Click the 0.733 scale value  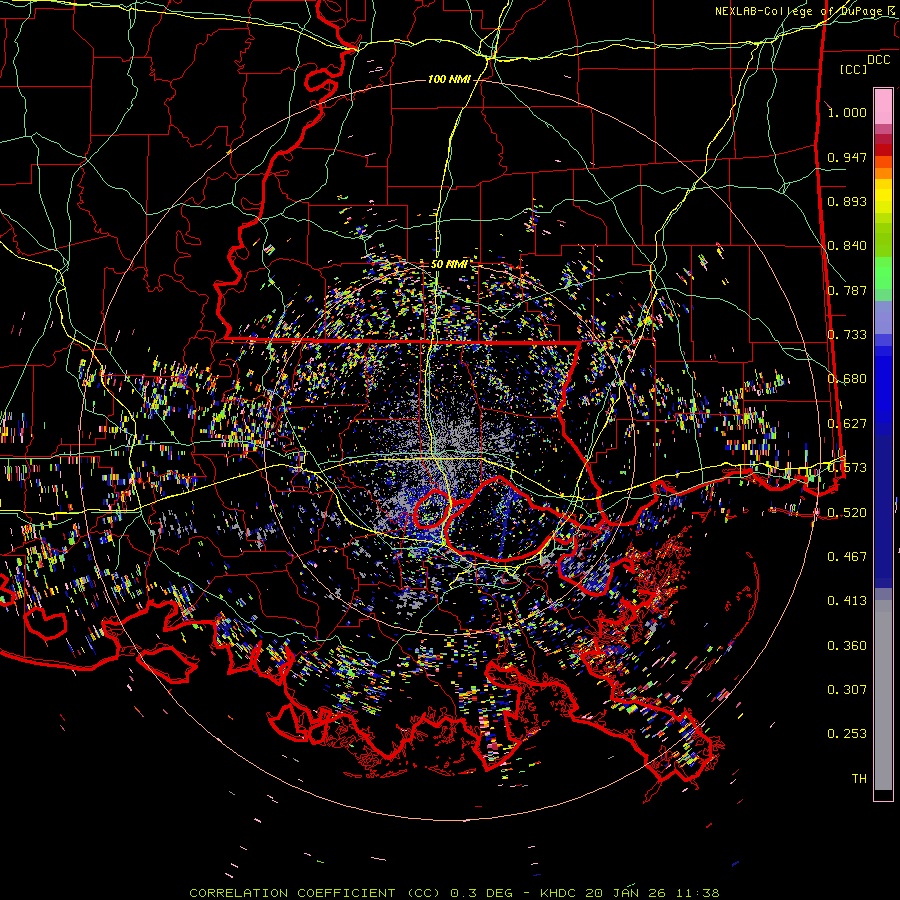847,335
